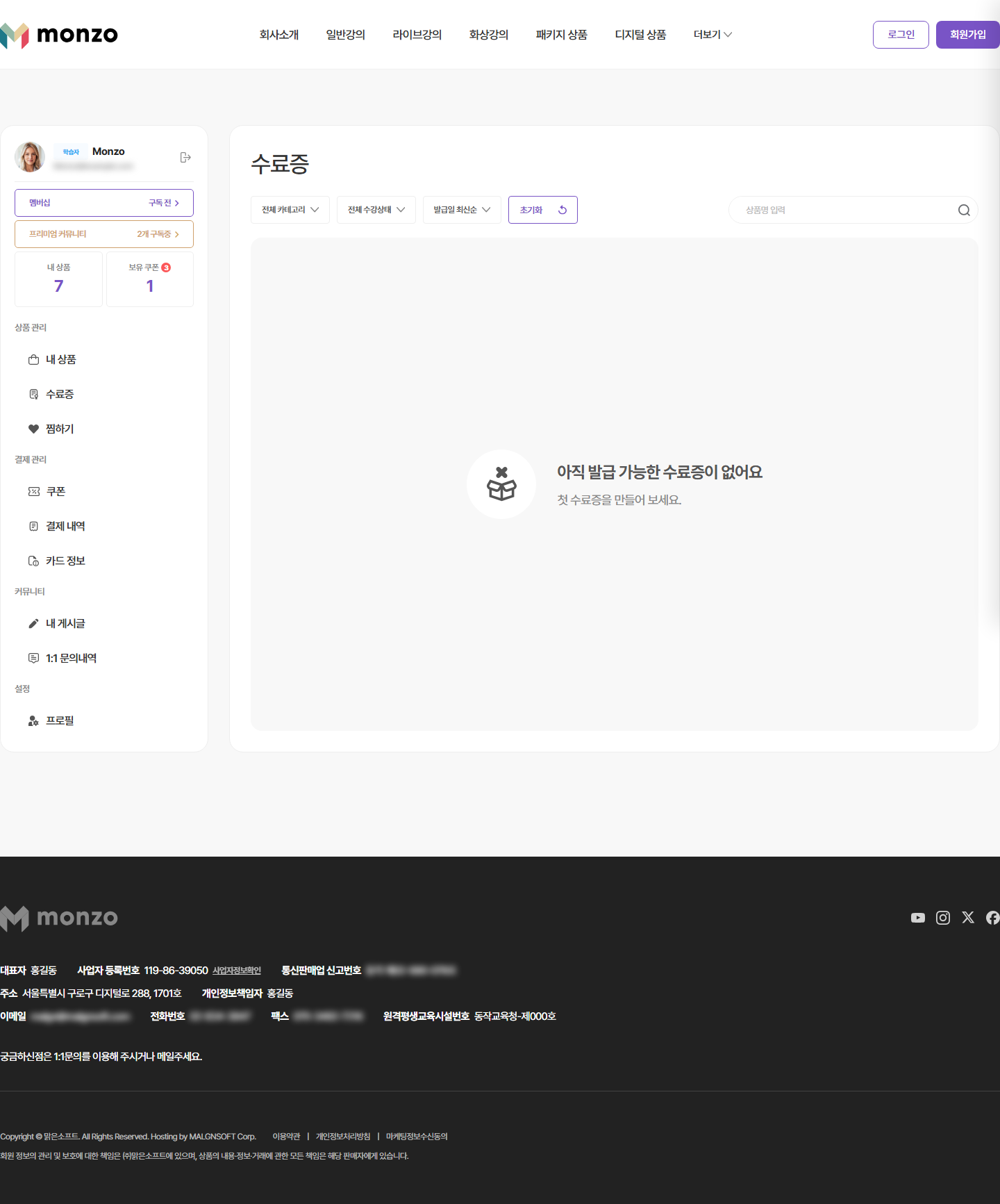Viewport: 1000px width, 1204px height.
Task: Open 사업자정보확인 link in footer
Action: (237, 971)
